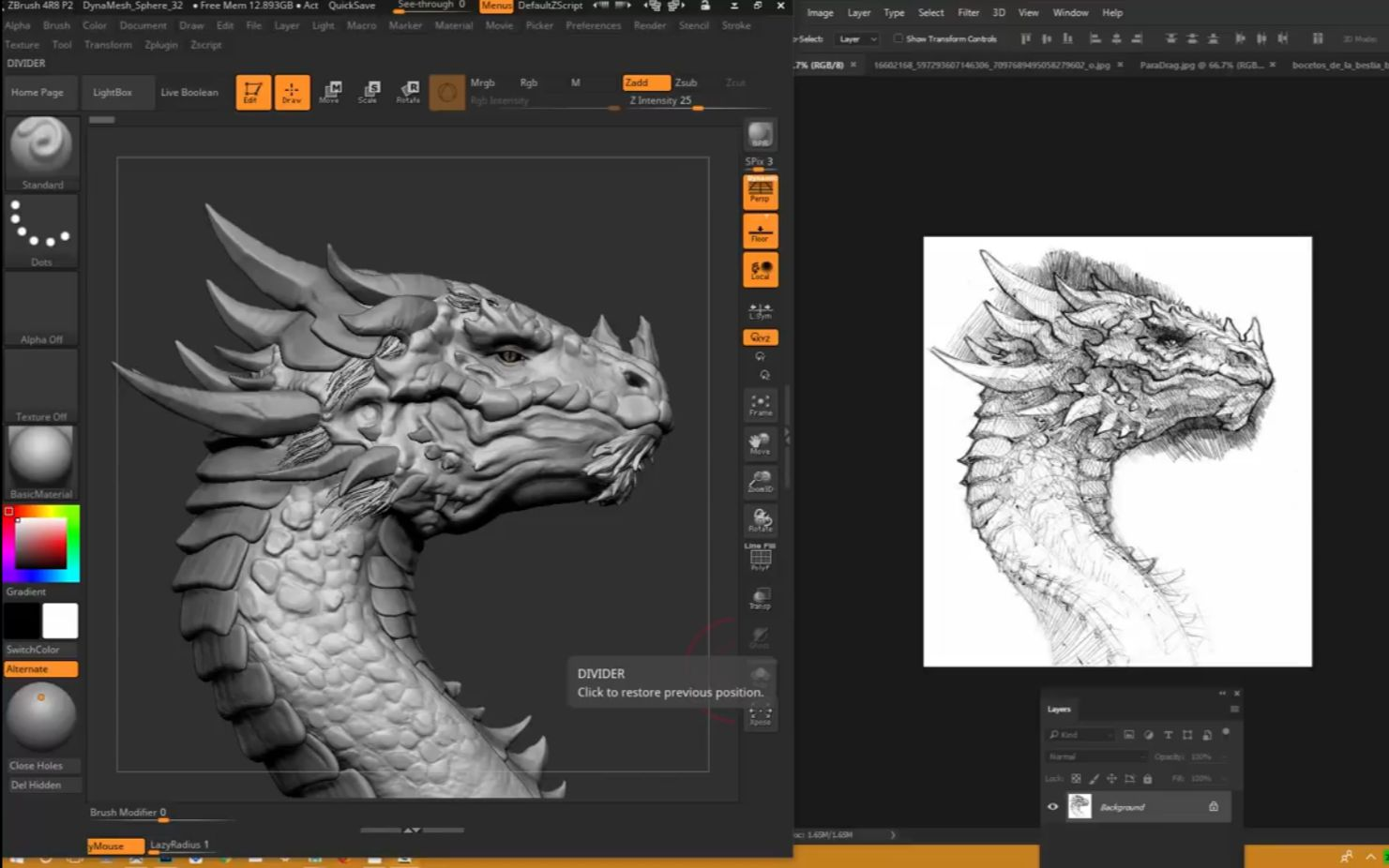Open Photoshop Filter menu

[x=969, y=13]
